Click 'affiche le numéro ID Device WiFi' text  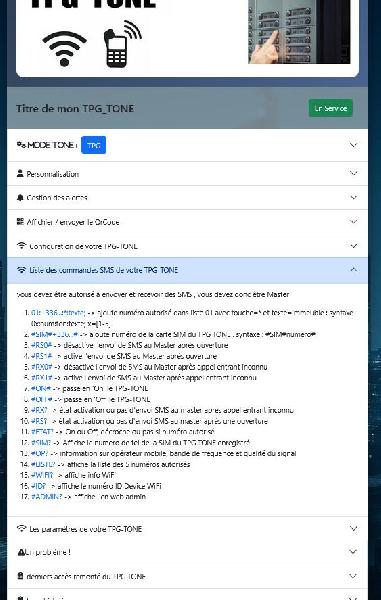pos(109,486)
